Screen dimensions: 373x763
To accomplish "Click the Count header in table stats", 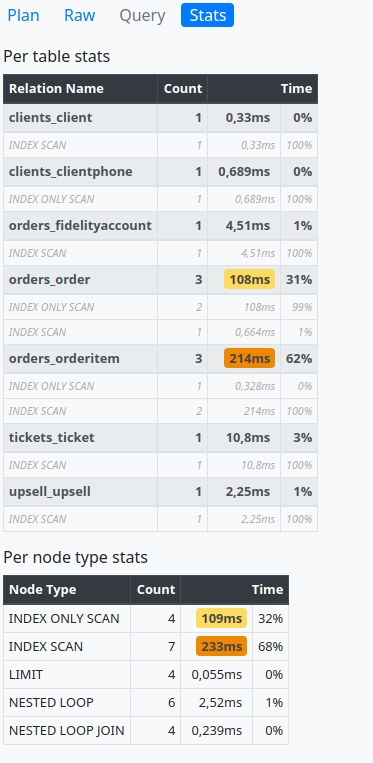I will click(x=182, y=89).
